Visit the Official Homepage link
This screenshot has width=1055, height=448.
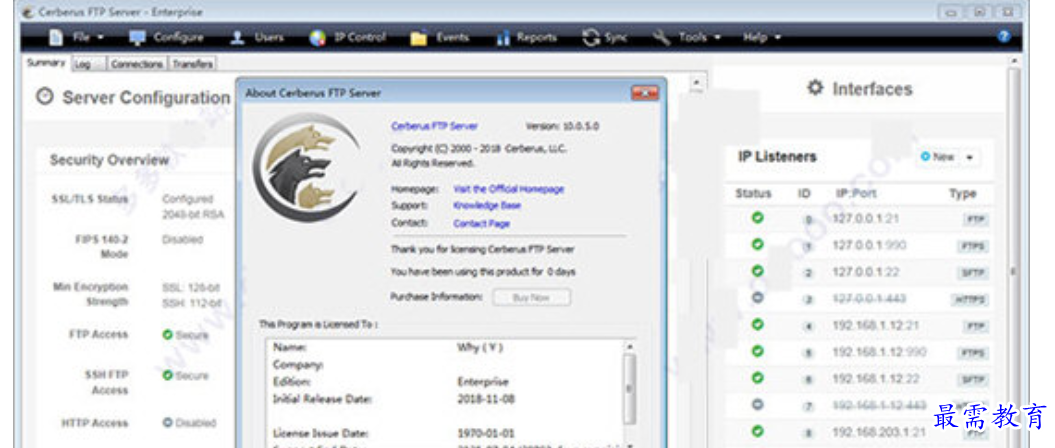pyautogui.click(x=509, y=189)
